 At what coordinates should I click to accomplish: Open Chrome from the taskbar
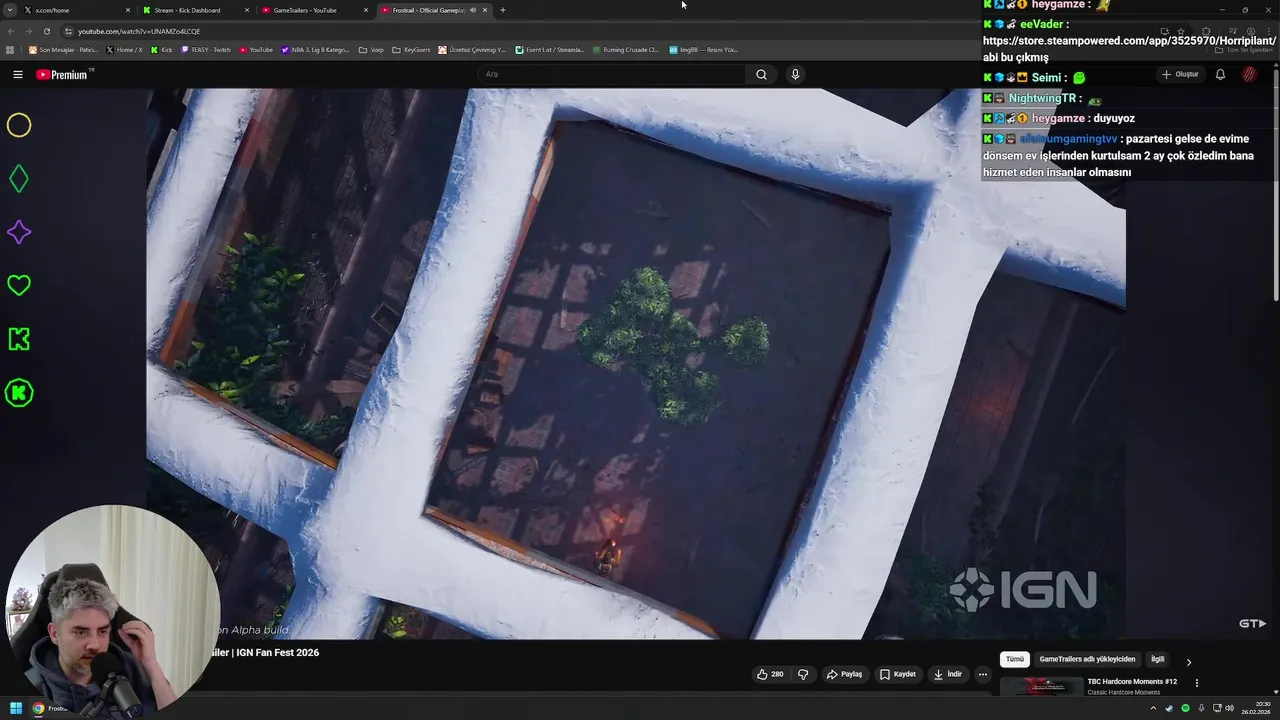click(39, 708)
